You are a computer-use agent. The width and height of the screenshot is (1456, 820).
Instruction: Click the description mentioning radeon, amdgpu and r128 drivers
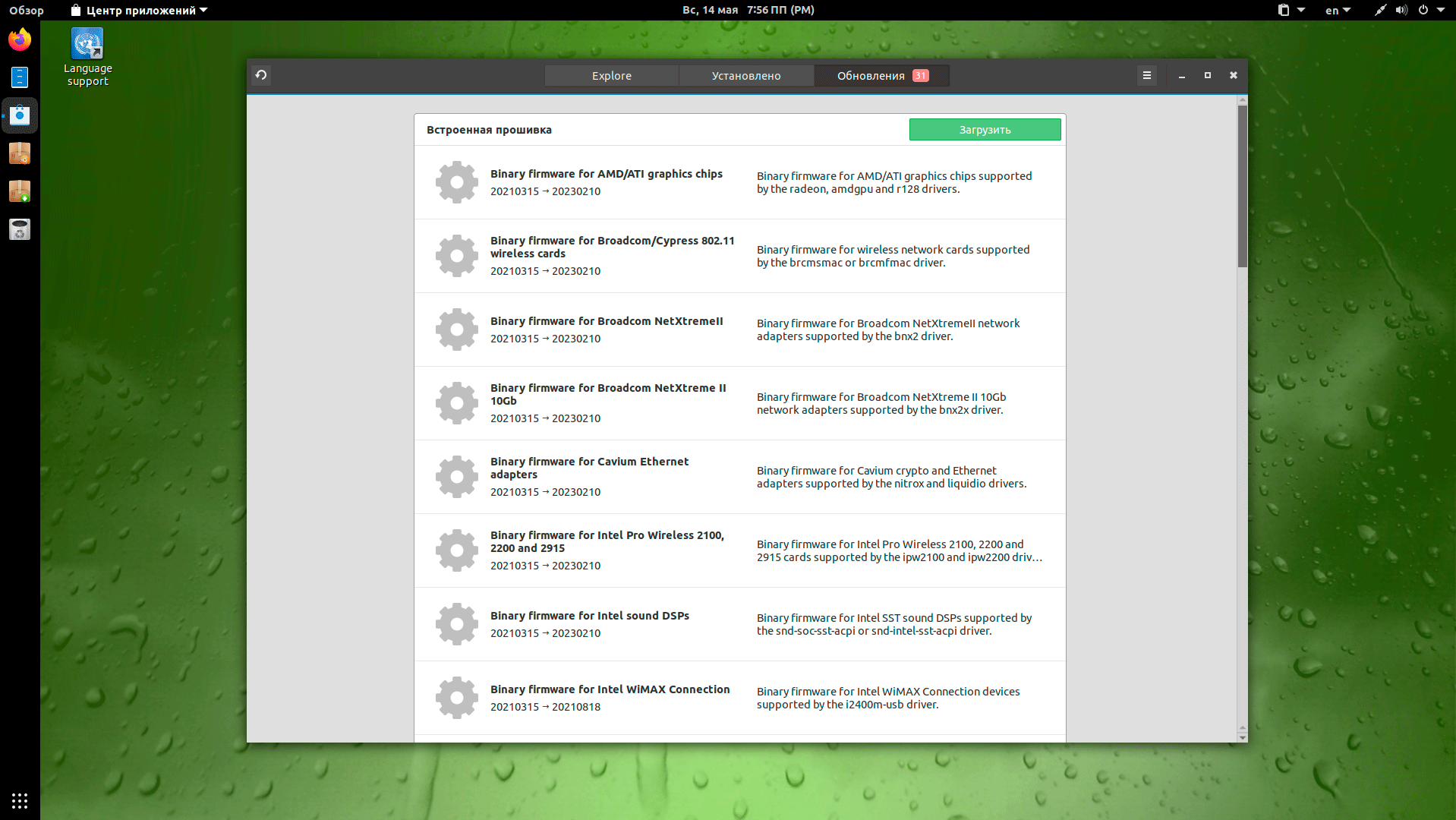pos(894,182)
